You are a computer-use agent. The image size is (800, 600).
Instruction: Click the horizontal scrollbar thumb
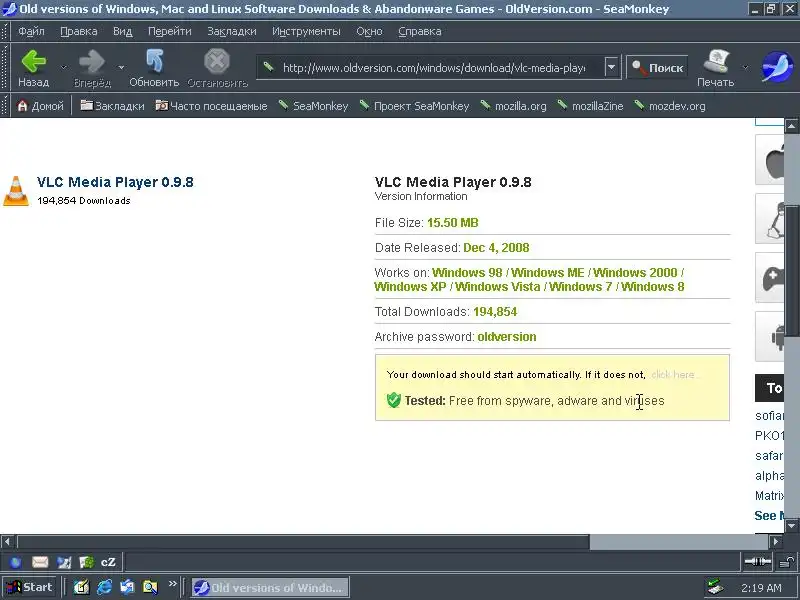click(x=304, y=541)
